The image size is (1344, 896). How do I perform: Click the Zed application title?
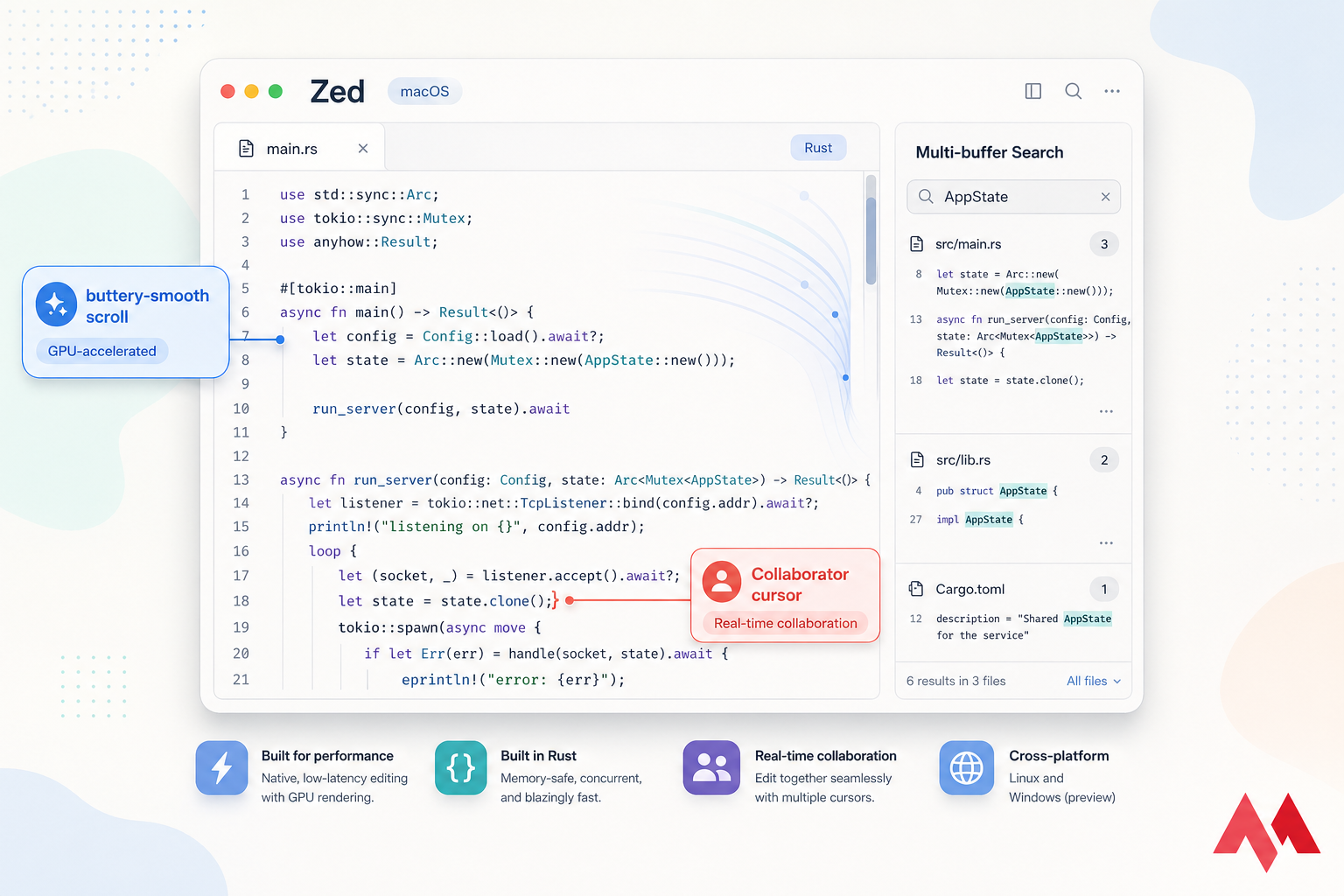pyautogui.click(x=337, y=91)
